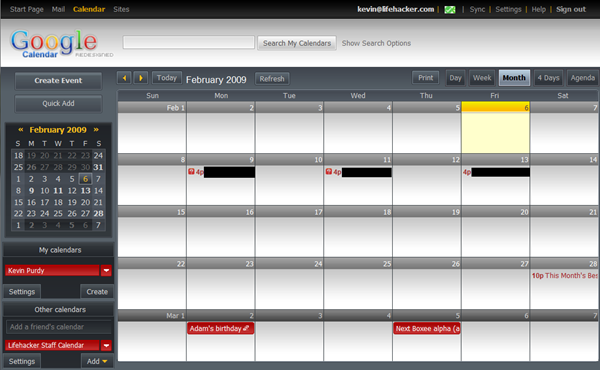Viewport: 600px width, 370px height.
Task: Refresh the calendar
Action: 272,79
